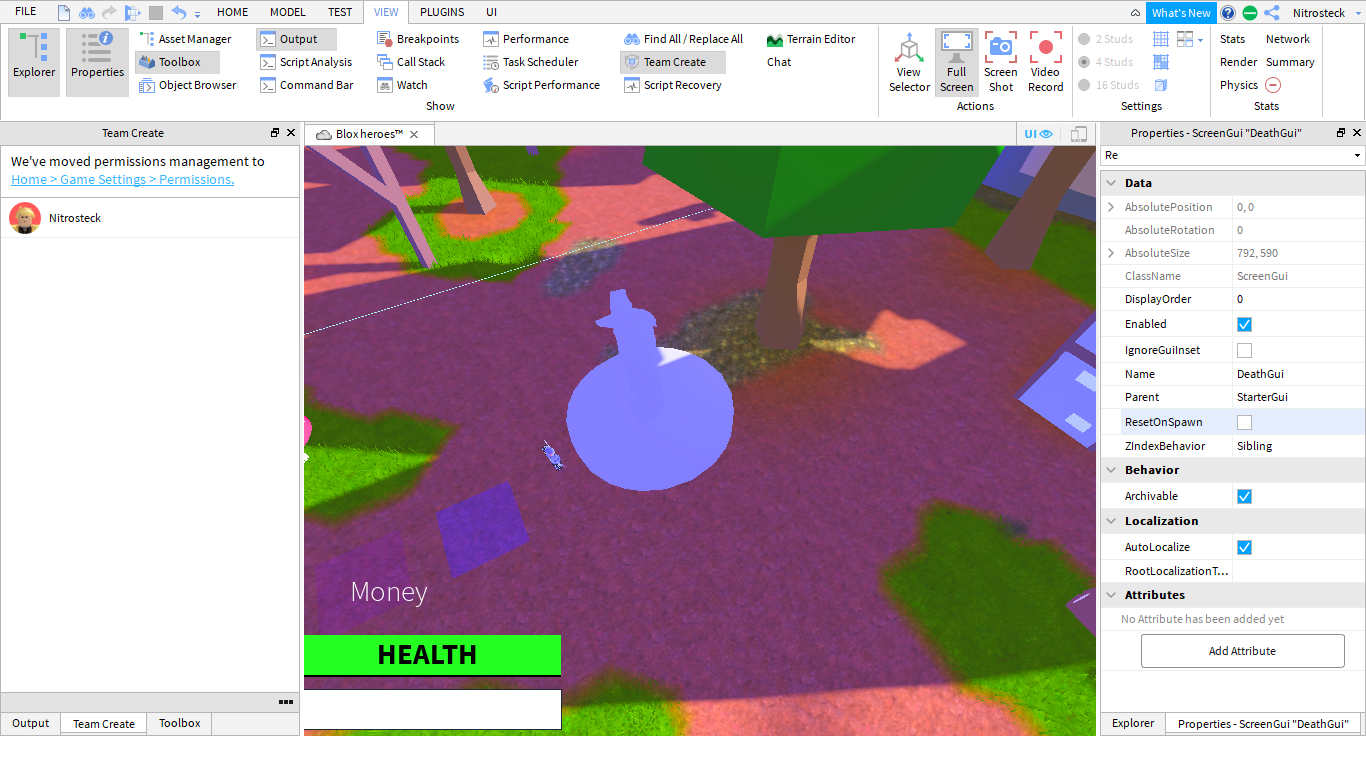Check the ResetOnSpawn checkbox

[x=1244, y=422]
